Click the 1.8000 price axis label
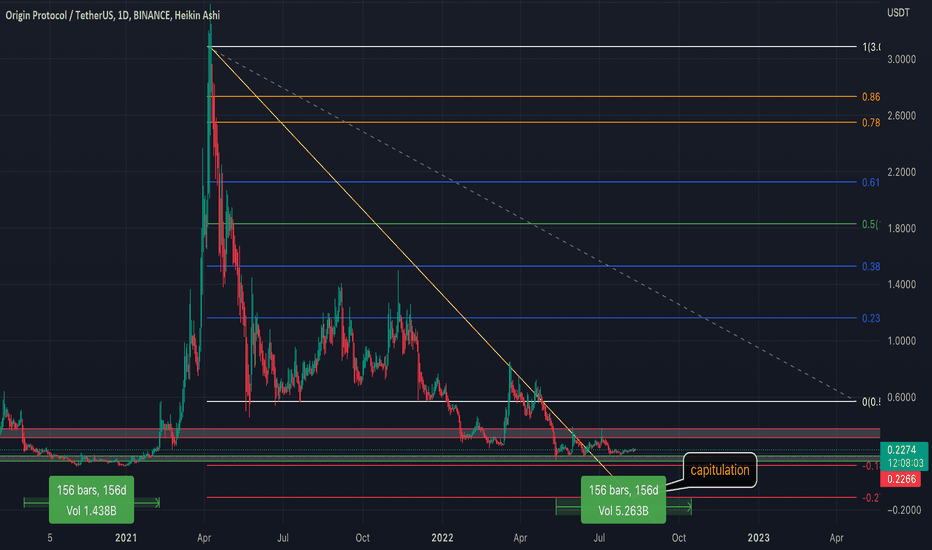This screenshot has height=550, width=932. point(901,228)
